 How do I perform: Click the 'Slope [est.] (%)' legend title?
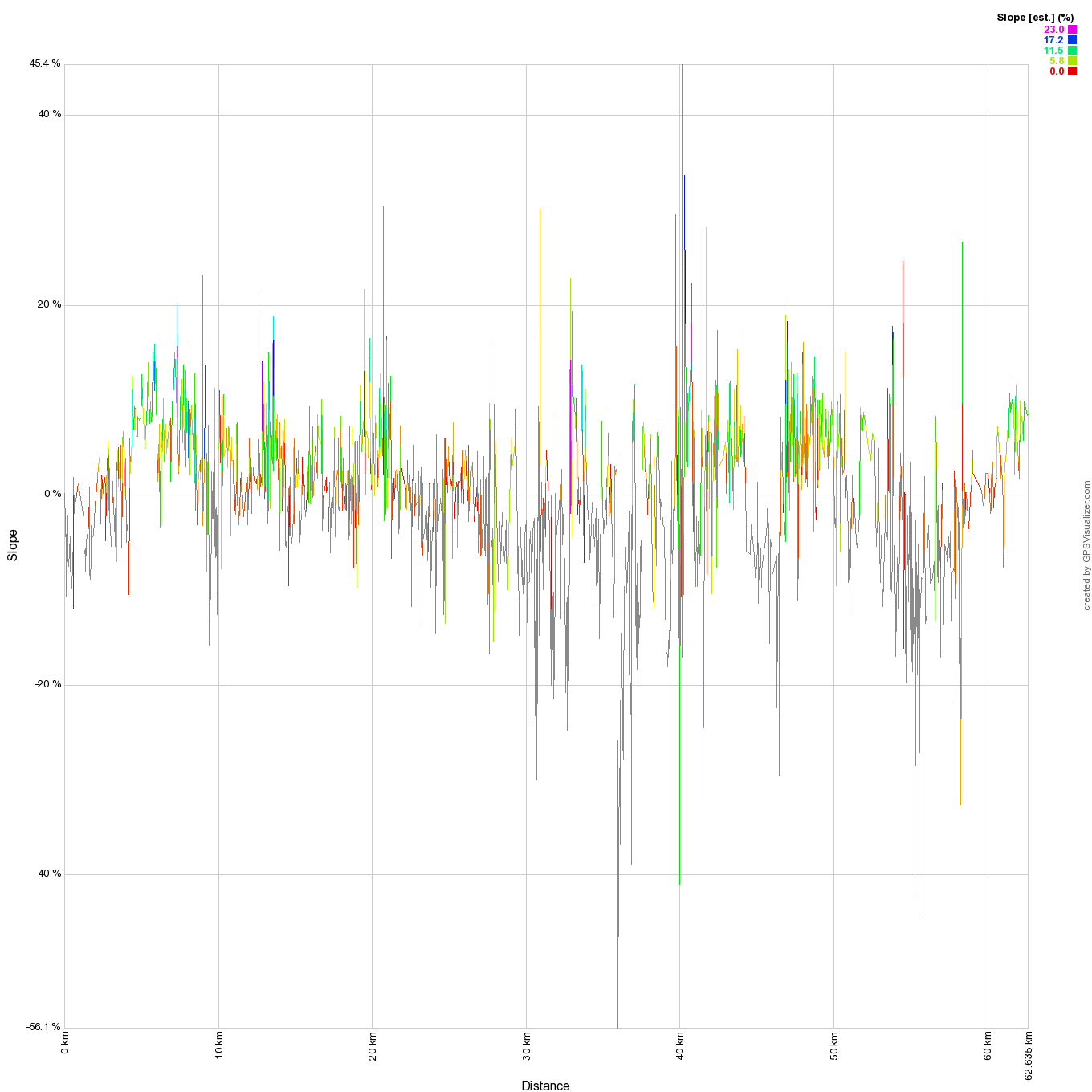click(1035, 18)
